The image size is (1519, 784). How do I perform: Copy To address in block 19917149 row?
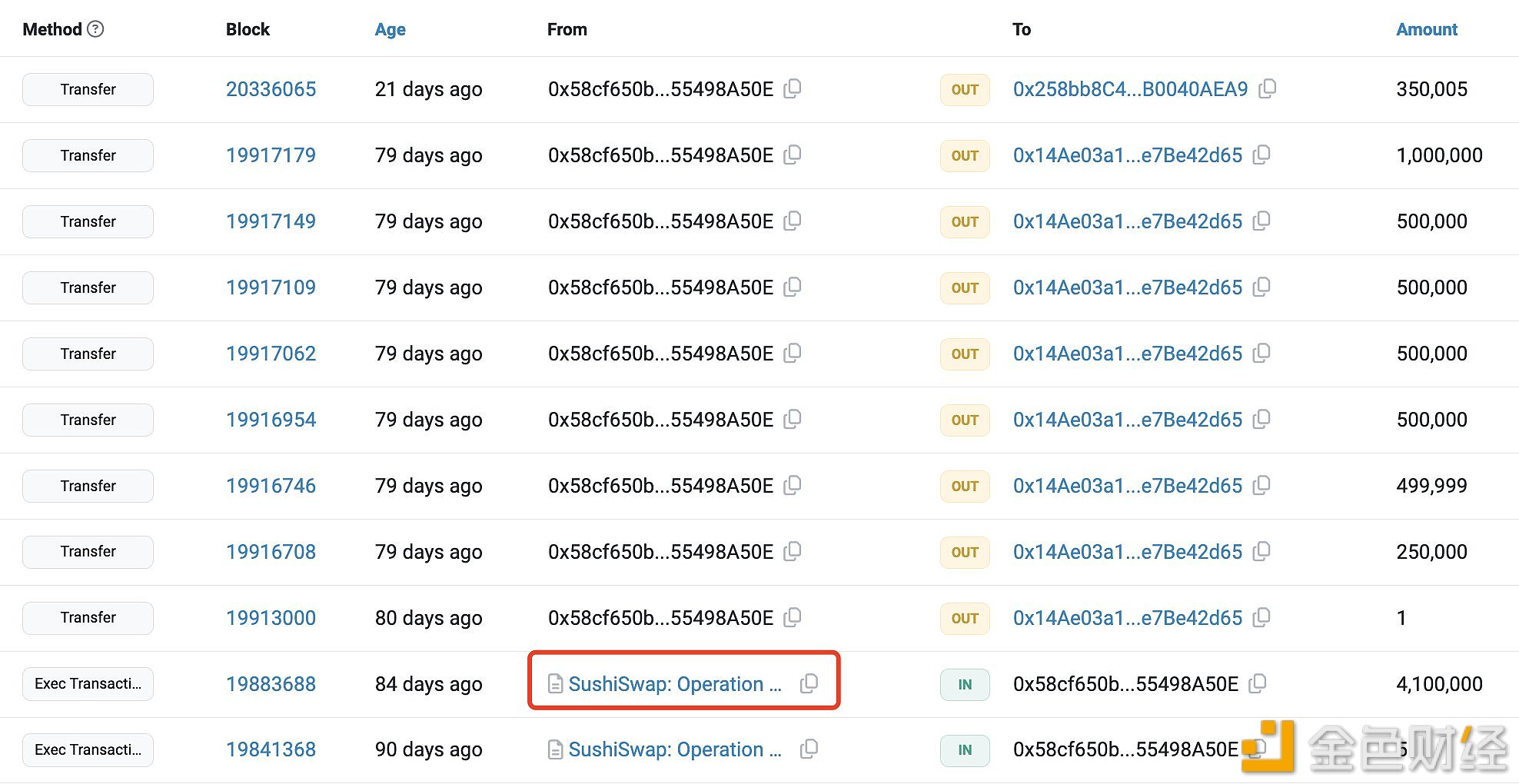click(1261, 221)
